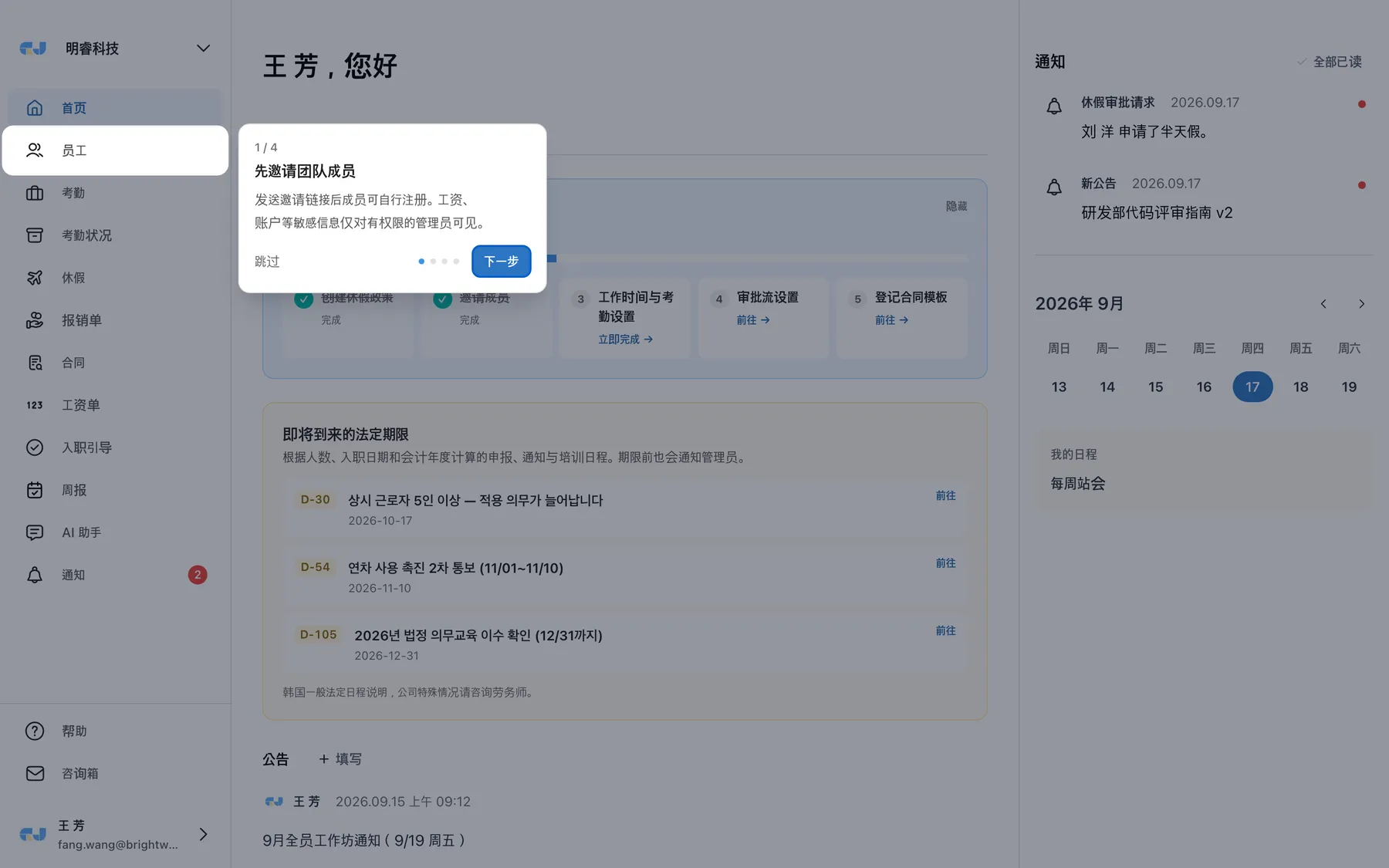Open the 咨询箱 mail icon
Viewport: 1389px width, 868px height.
pyautogui.click(x=35, y=773)
